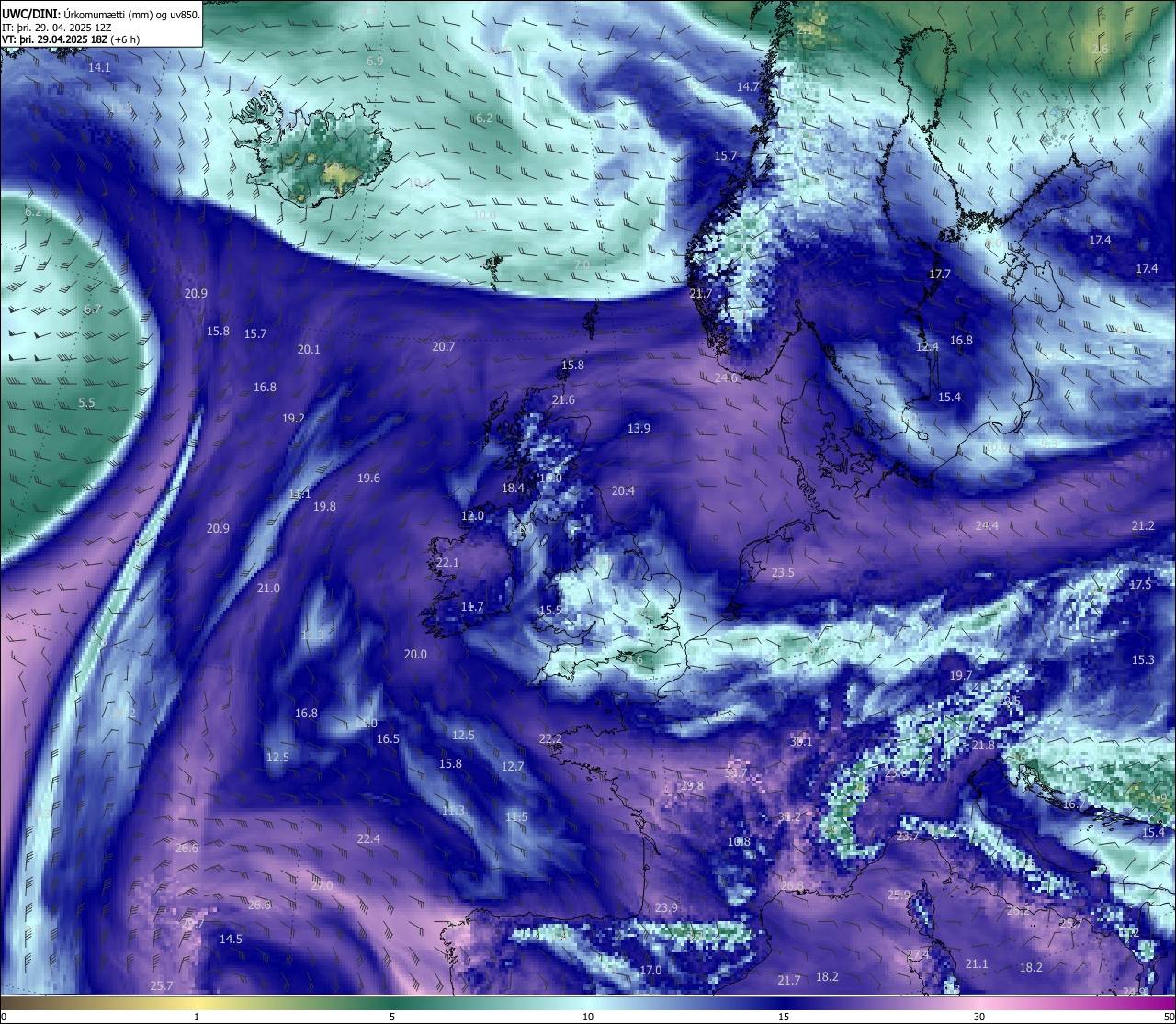Select the 14.5 value in the bottom-left

(x=231, y=939)
